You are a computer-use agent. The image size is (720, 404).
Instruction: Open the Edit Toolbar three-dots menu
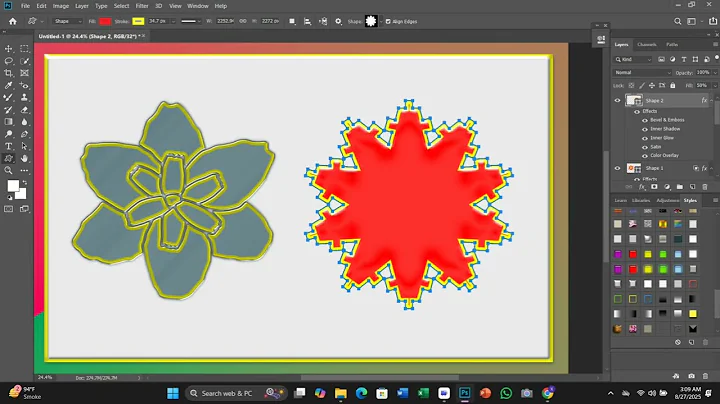(24, 171)
